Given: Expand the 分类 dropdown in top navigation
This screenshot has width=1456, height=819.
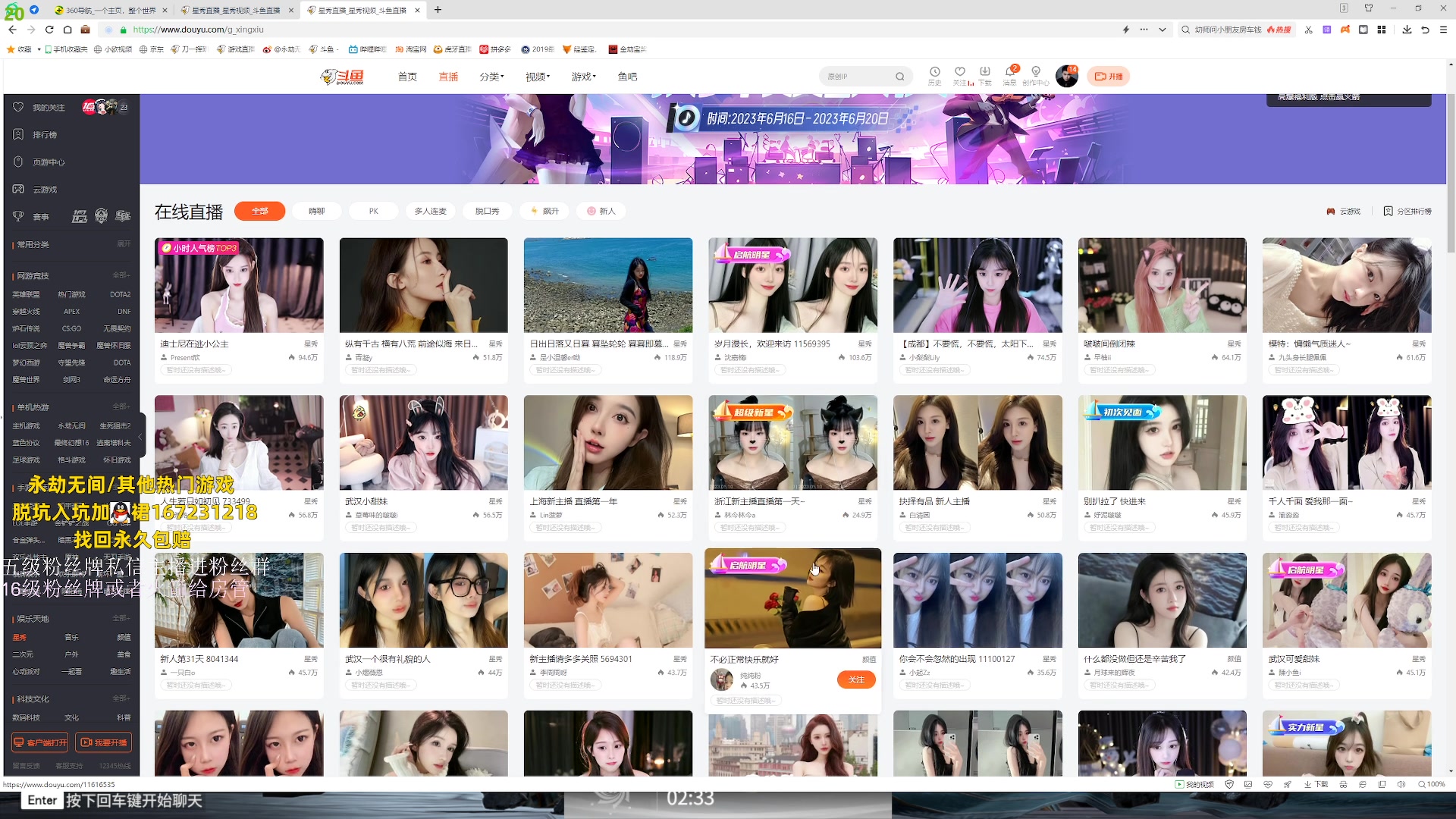Looking at the screenshot, I should tap(491, 76).
